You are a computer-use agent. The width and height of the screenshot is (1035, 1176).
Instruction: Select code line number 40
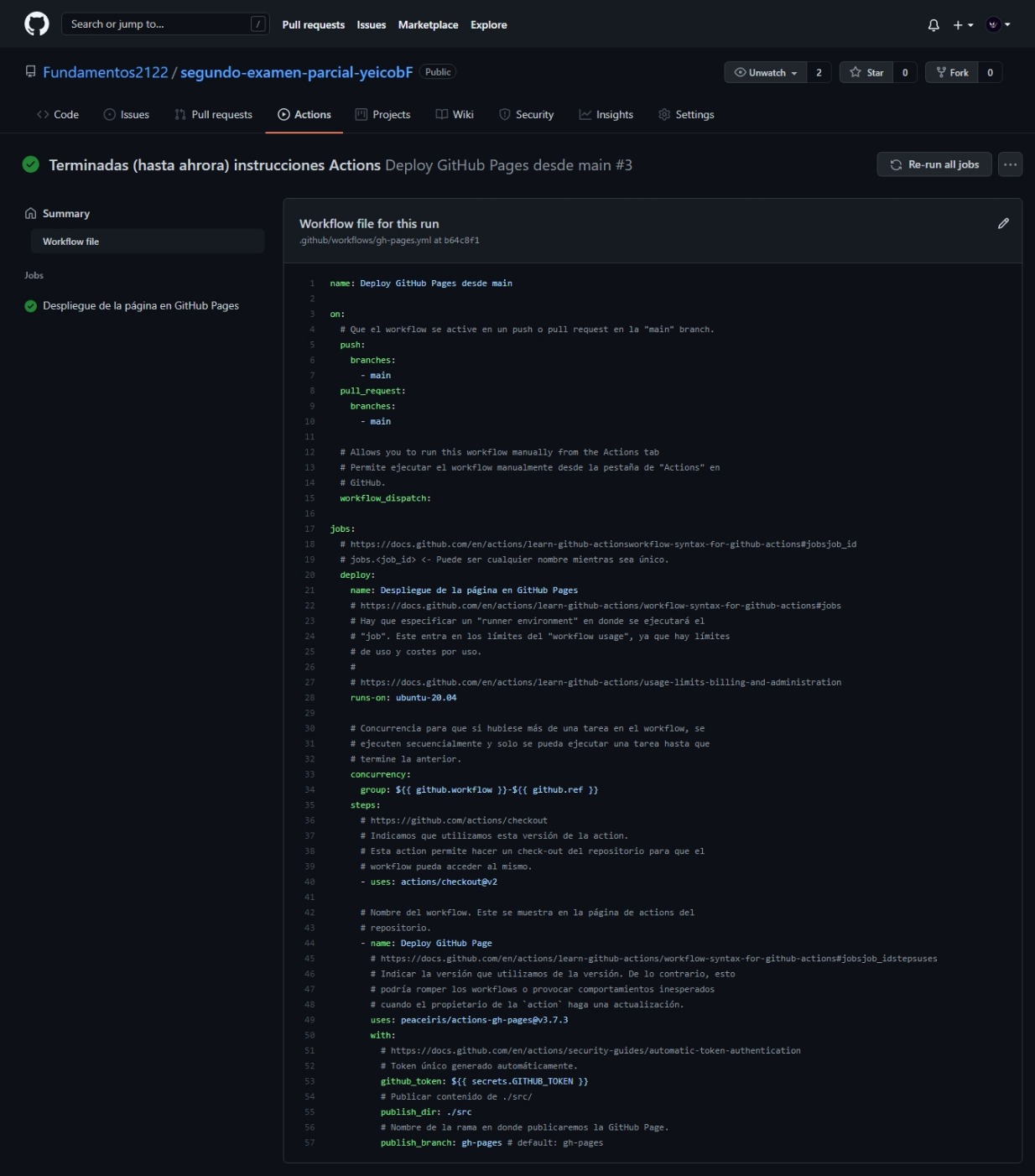click(309, 882)
